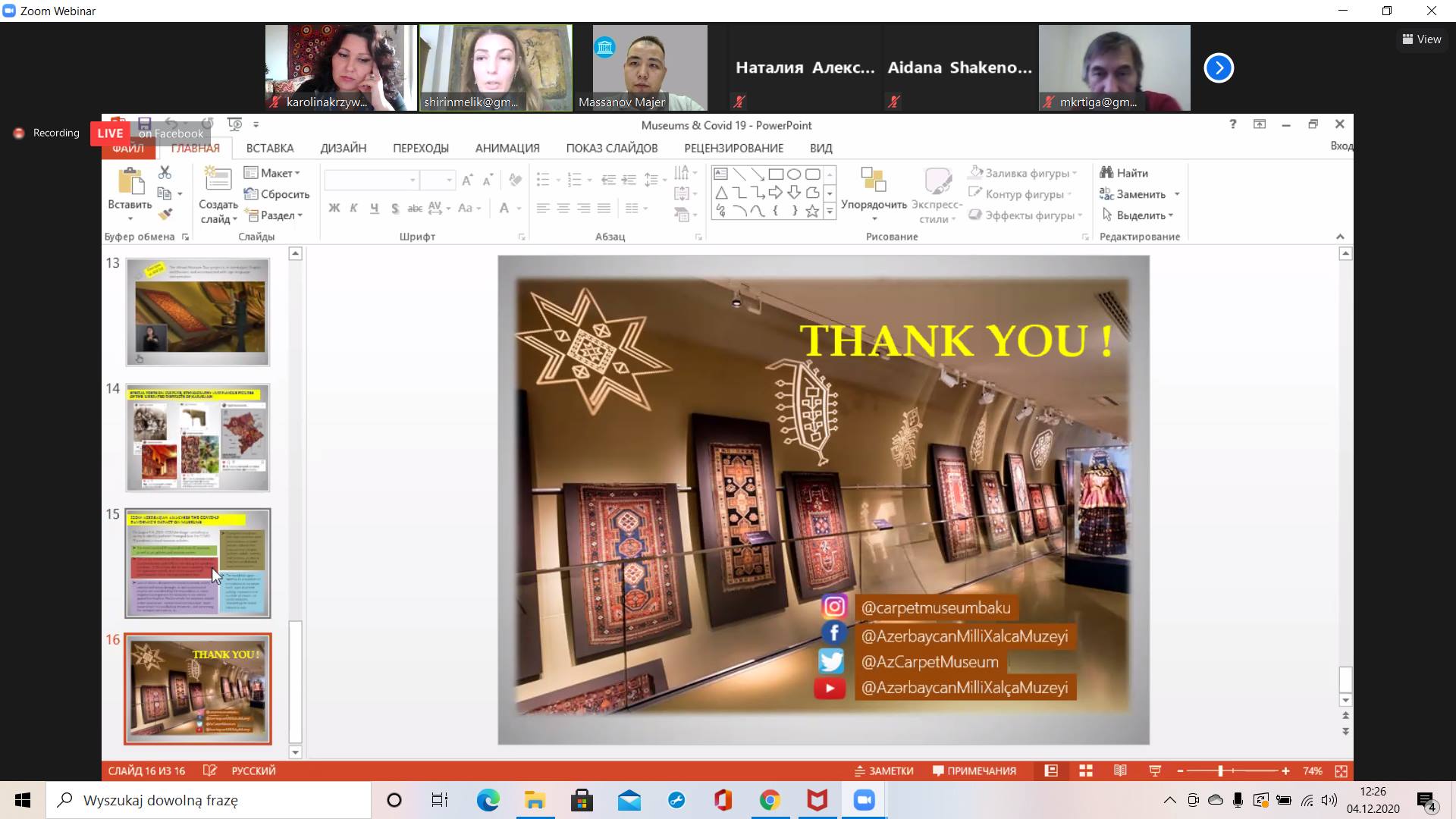The width and height of the screenshot is (1456, 819).
Task: Open the ФАЙЛ tab
Action: 128,148
